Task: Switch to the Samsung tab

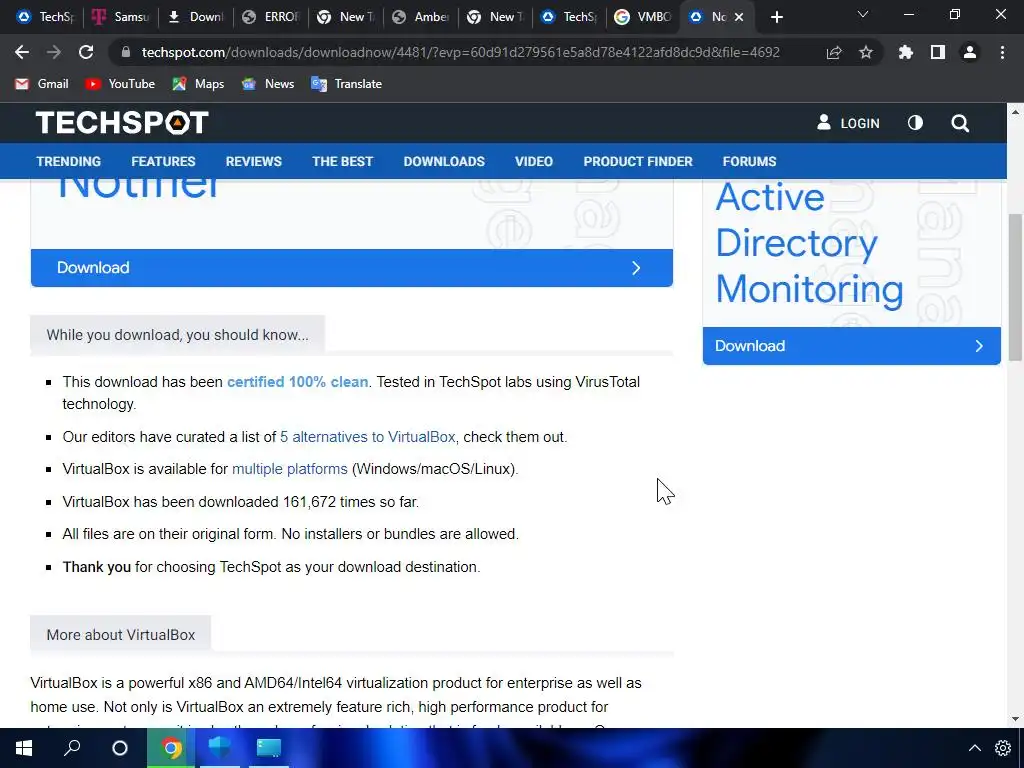Action: 121,17
